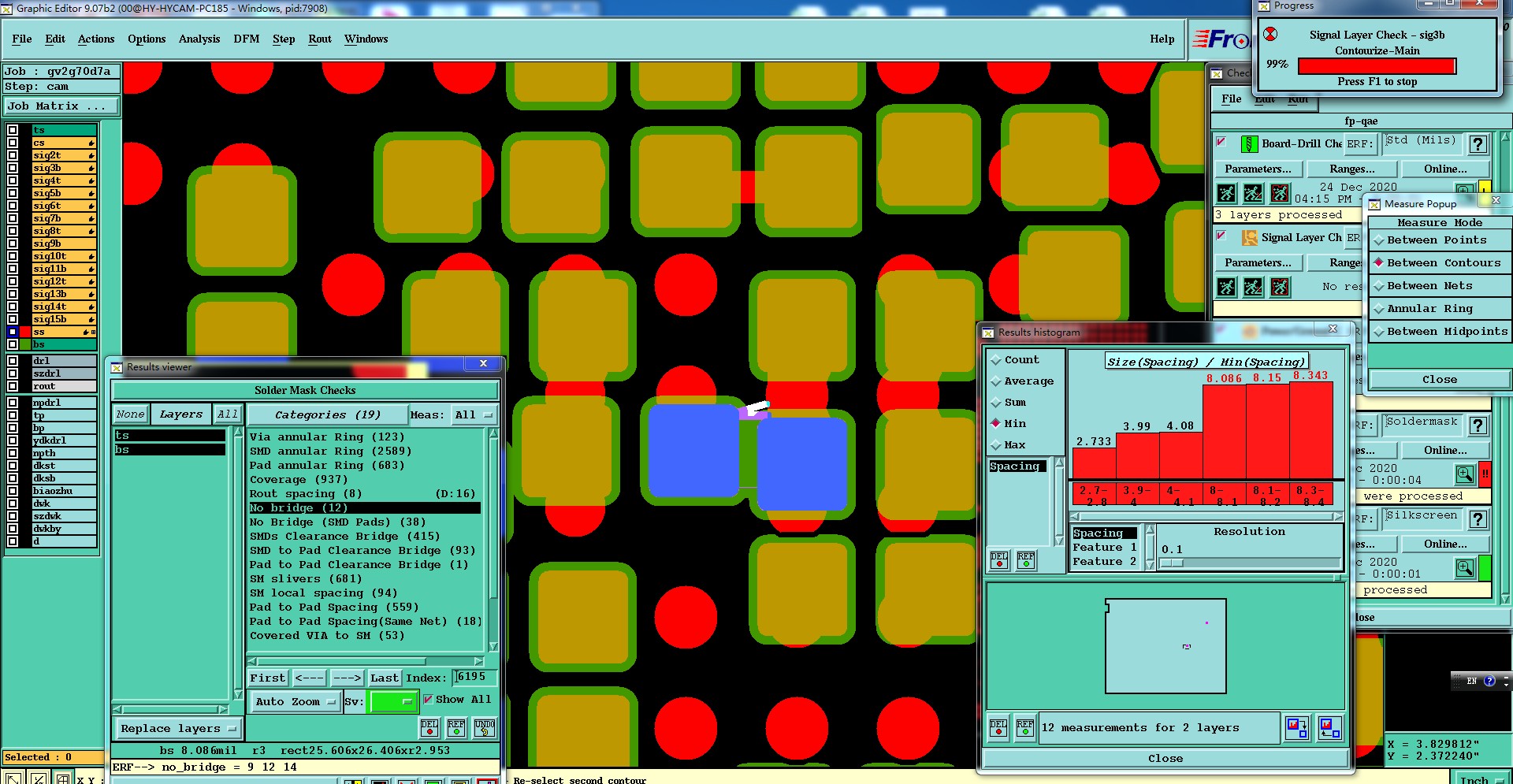Click Board-Drill Parameters button
Screen dimensions: 1513x784
point(1258,169)
